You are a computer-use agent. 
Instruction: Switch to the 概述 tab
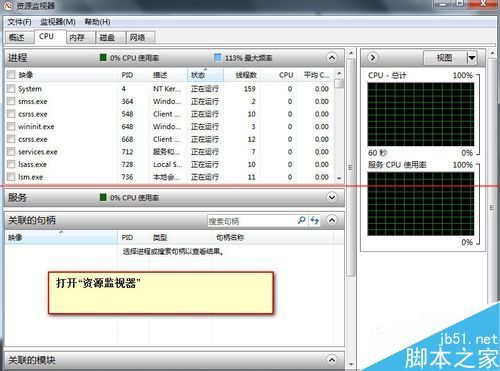click(19, 37)
